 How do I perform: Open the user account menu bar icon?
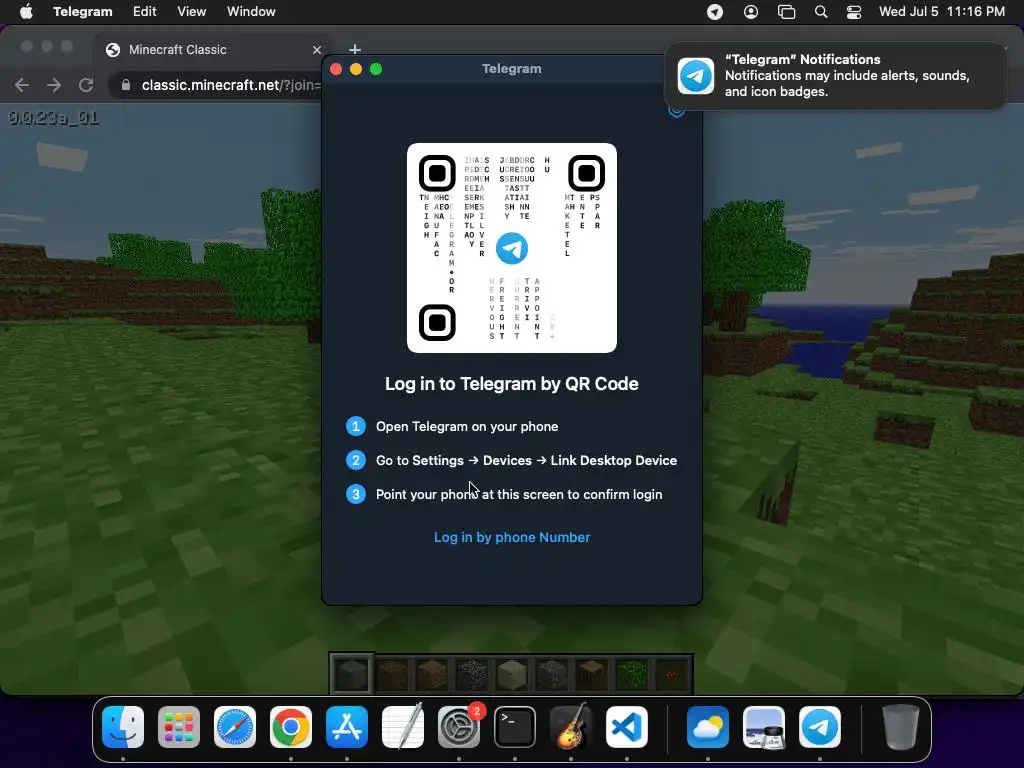(x=751, y=12)
